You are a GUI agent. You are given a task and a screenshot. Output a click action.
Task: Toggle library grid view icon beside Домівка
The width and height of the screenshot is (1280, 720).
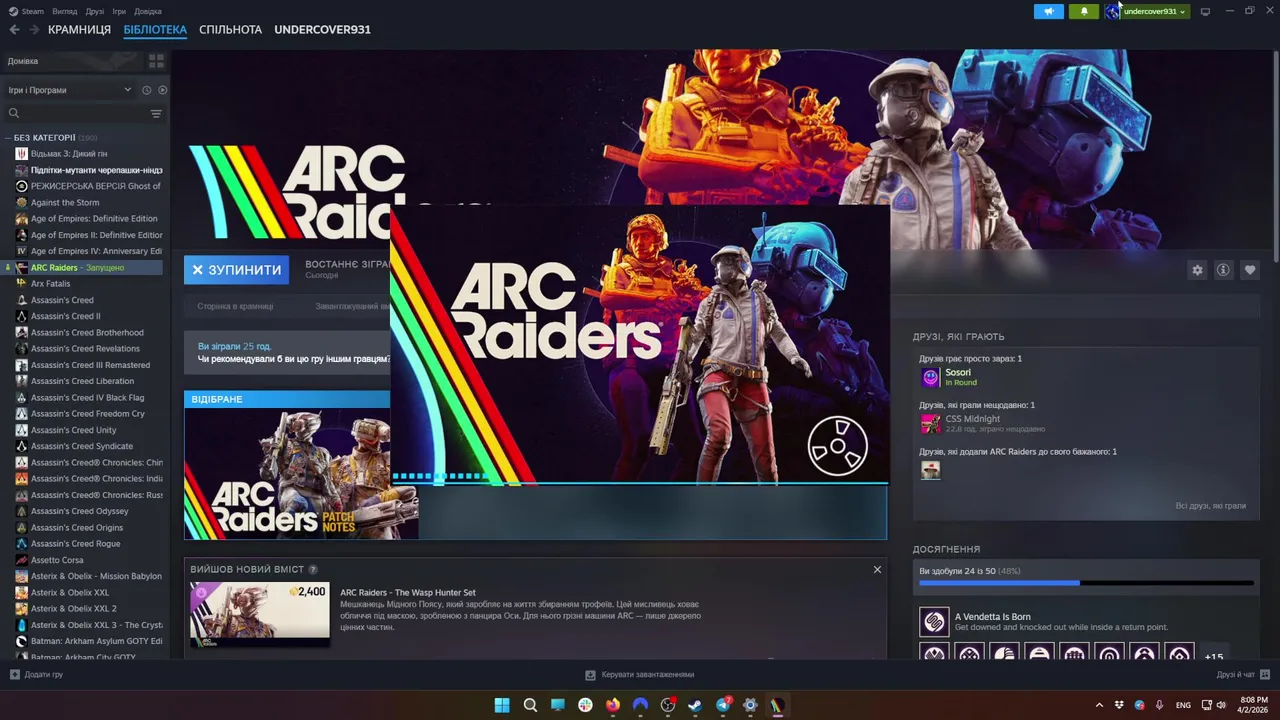pyautogui.click(x=156, y=61)
